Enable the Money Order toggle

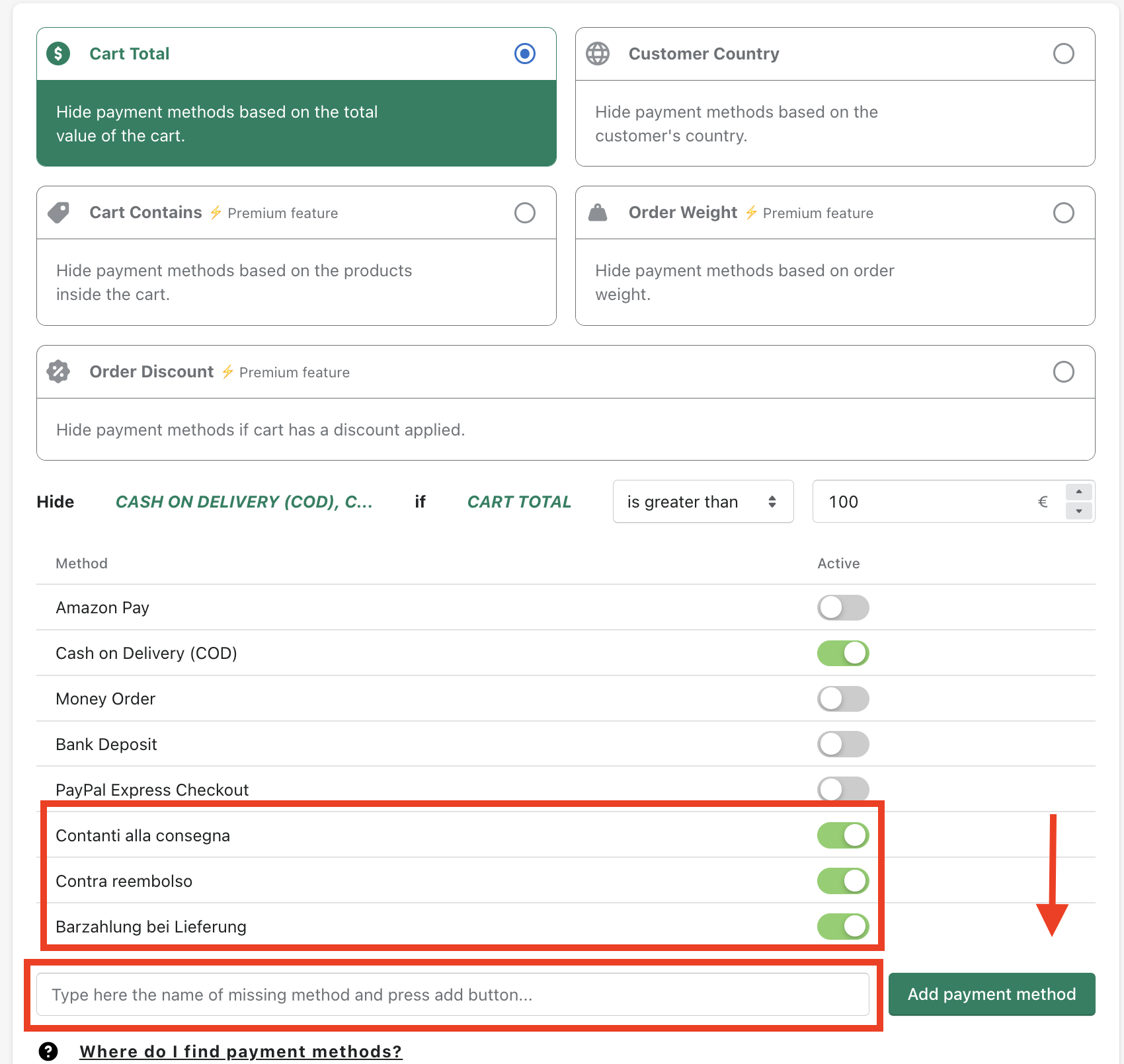(843, 699)
